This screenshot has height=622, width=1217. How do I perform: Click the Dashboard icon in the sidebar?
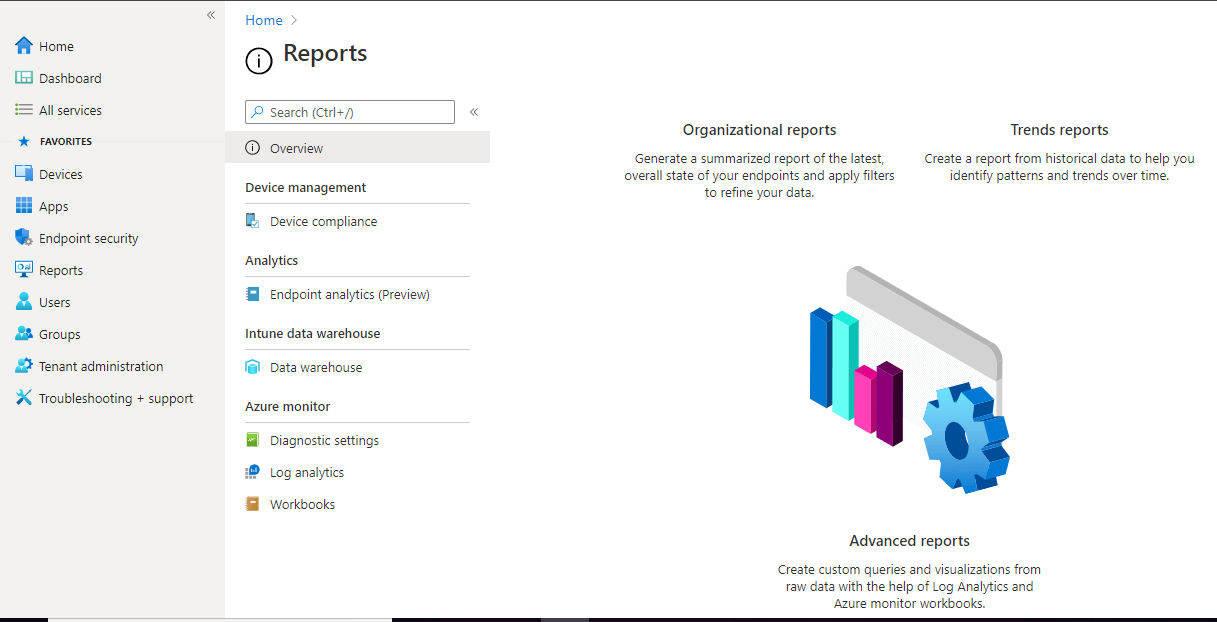[x=24, y=78]
